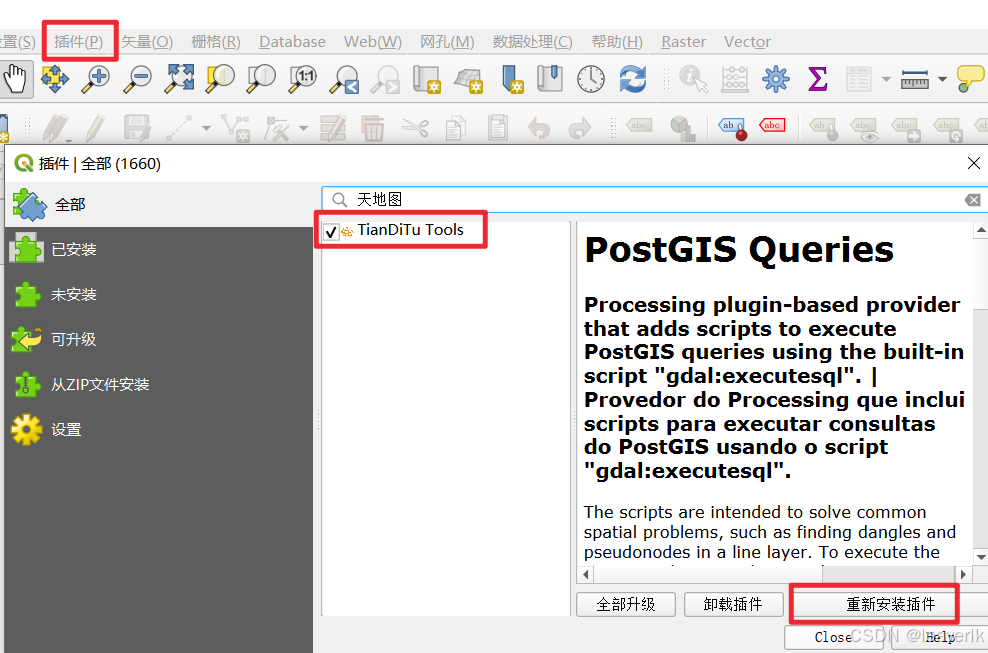The width and height of the screenshot is (988, 653).
Task: Expand the modify attributes dropdown arrow
Action: [x=303, y=128]
